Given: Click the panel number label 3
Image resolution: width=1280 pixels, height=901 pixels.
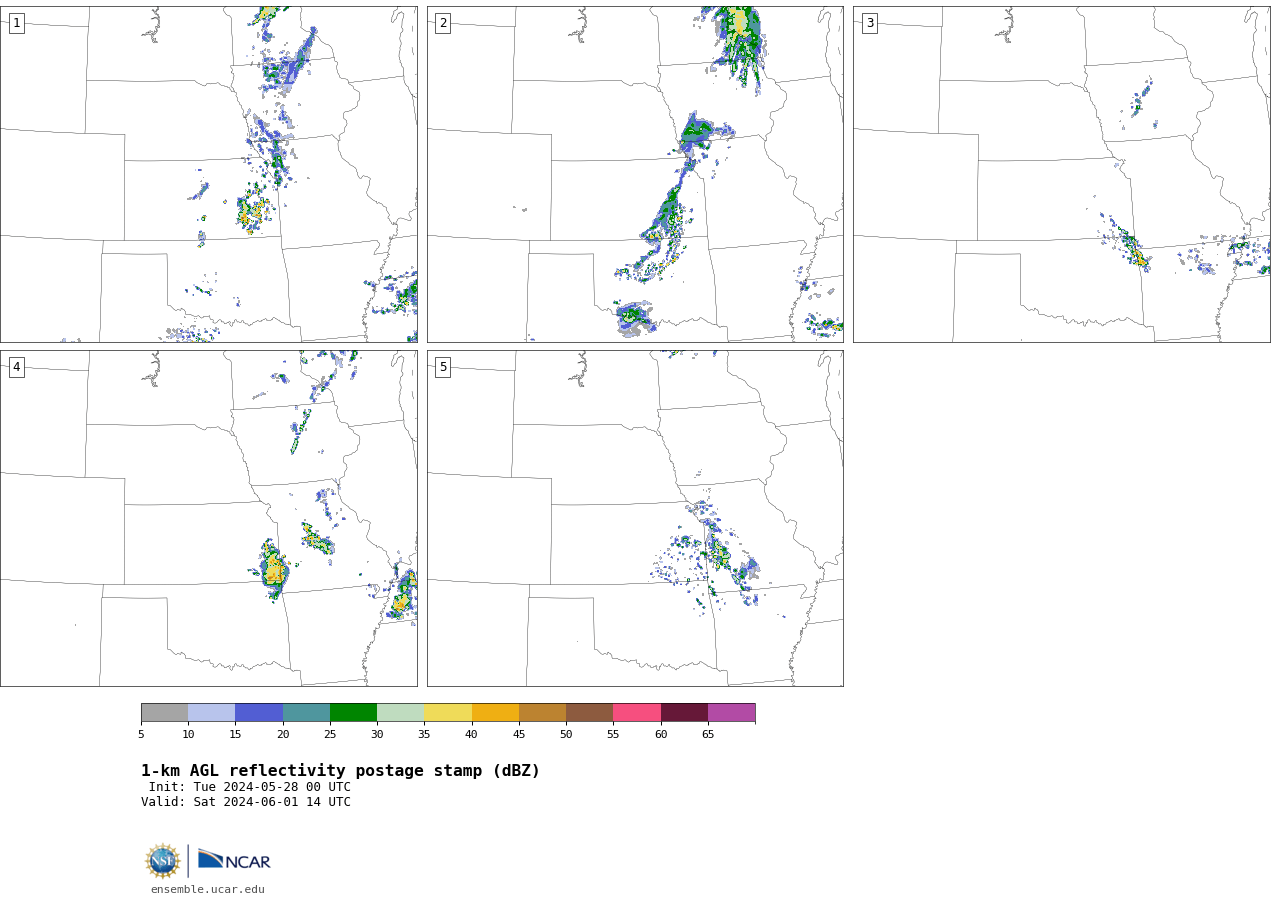Looking at the screenshot, I should coord(869,23).
